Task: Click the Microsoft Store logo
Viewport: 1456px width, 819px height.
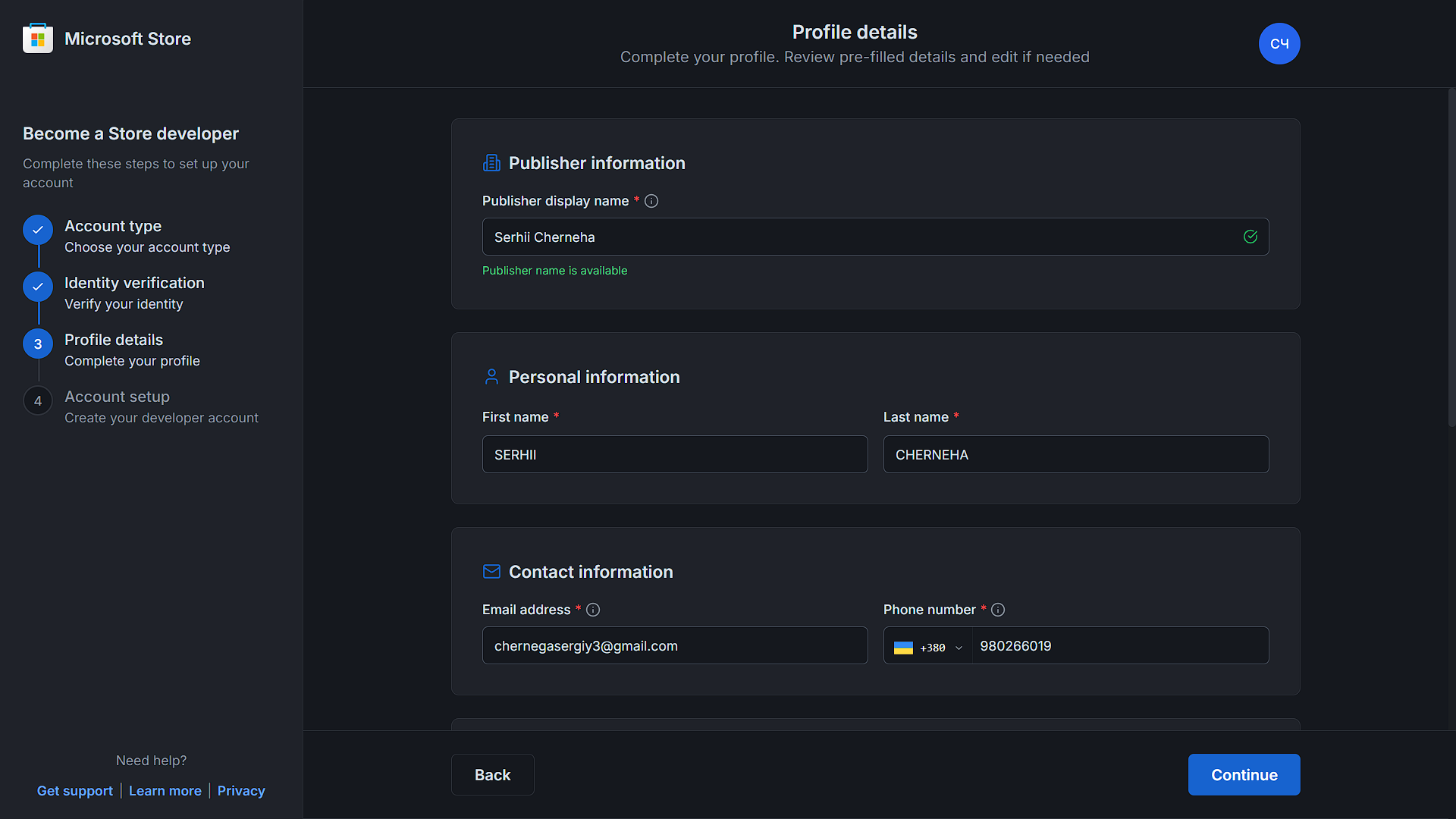Action: click(x=37, y=37)
